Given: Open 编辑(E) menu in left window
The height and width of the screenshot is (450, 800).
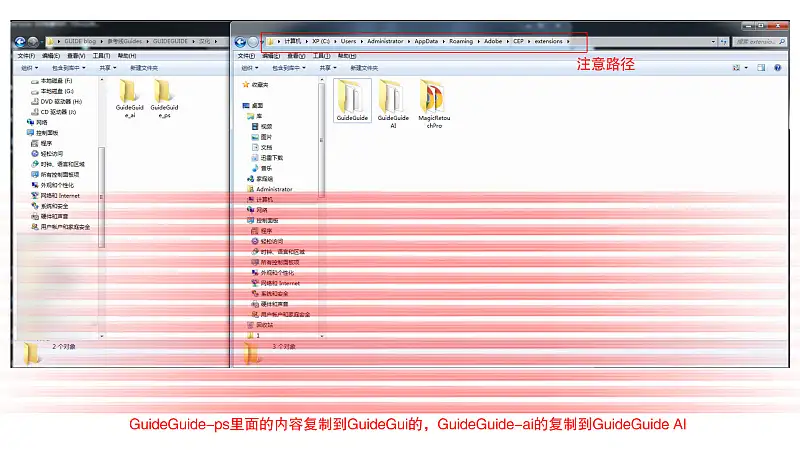Looking at the screenshot, I should (51, 56).
